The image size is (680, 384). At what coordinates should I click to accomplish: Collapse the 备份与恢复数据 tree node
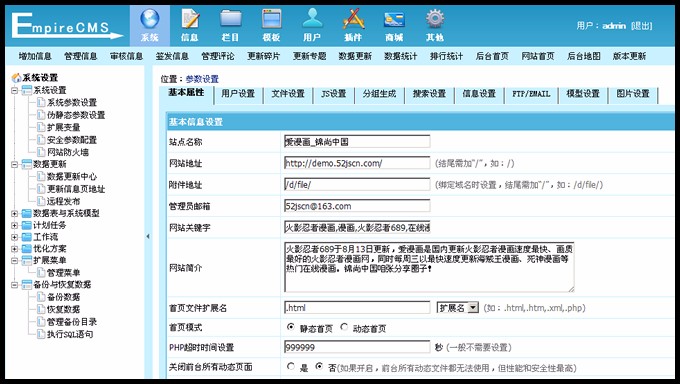[14, 285]
